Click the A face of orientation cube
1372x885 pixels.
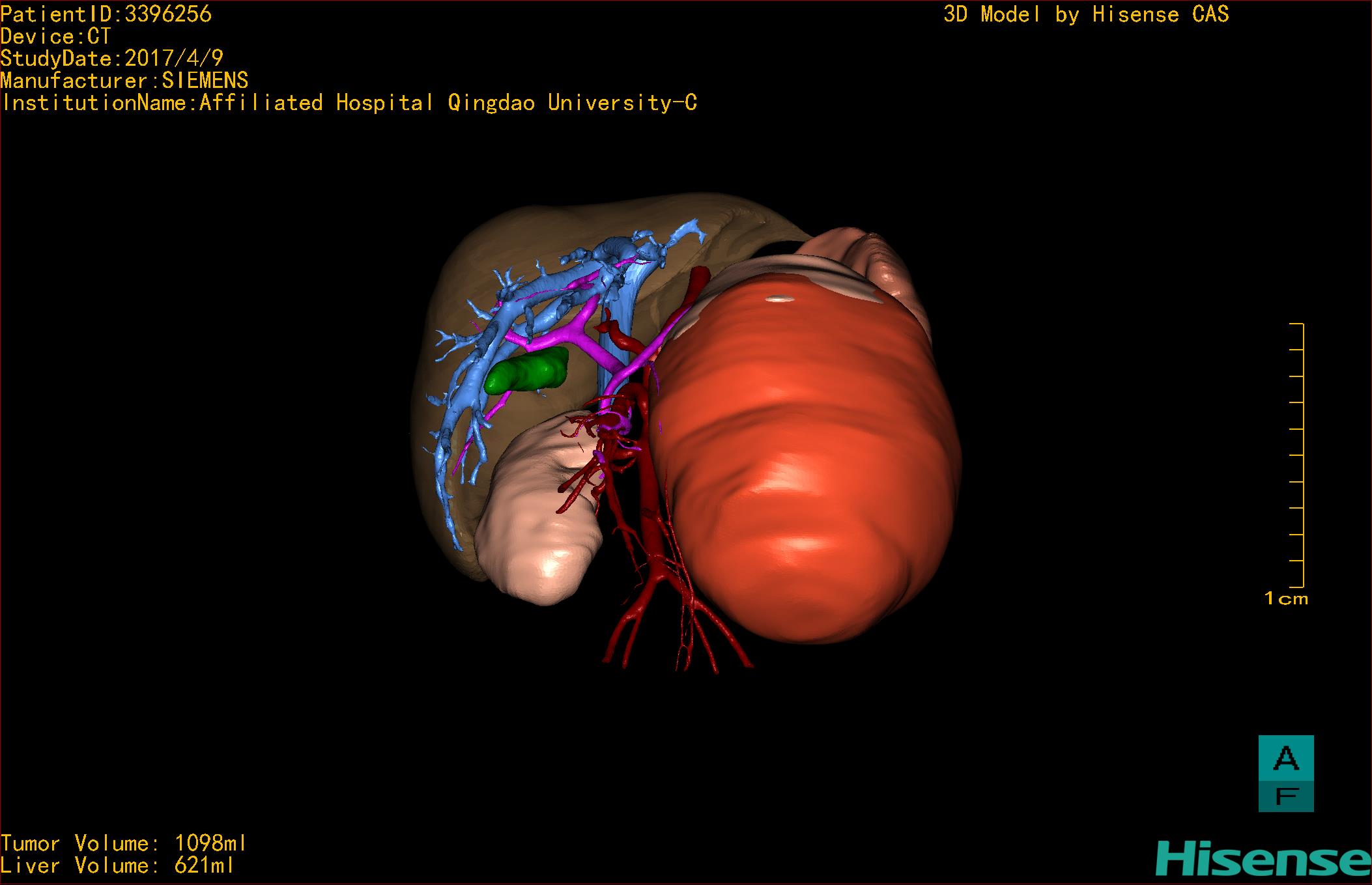click(1285, 759)
